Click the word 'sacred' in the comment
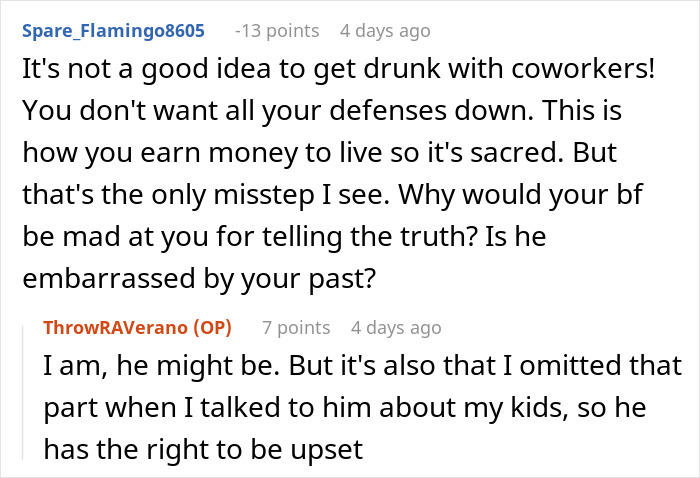Image resolution: width=700 pixels, height=478 pixels. [x=514, y=152]
